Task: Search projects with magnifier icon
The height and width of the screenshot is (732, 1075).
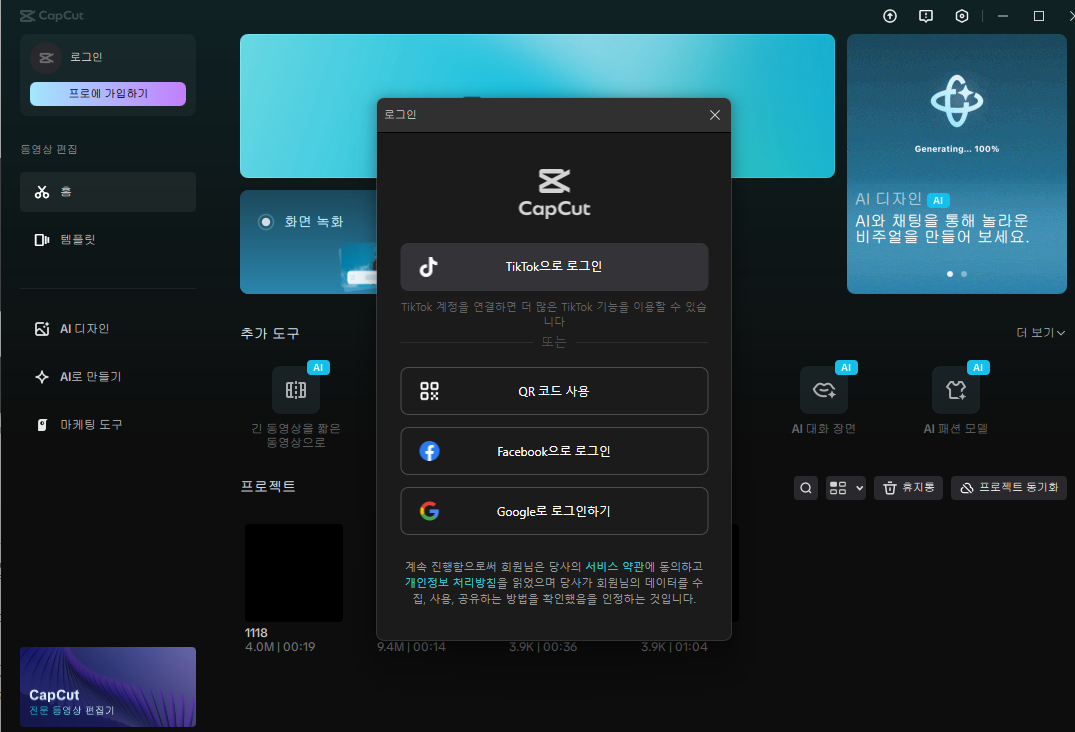Action: [x=806, y=488]
